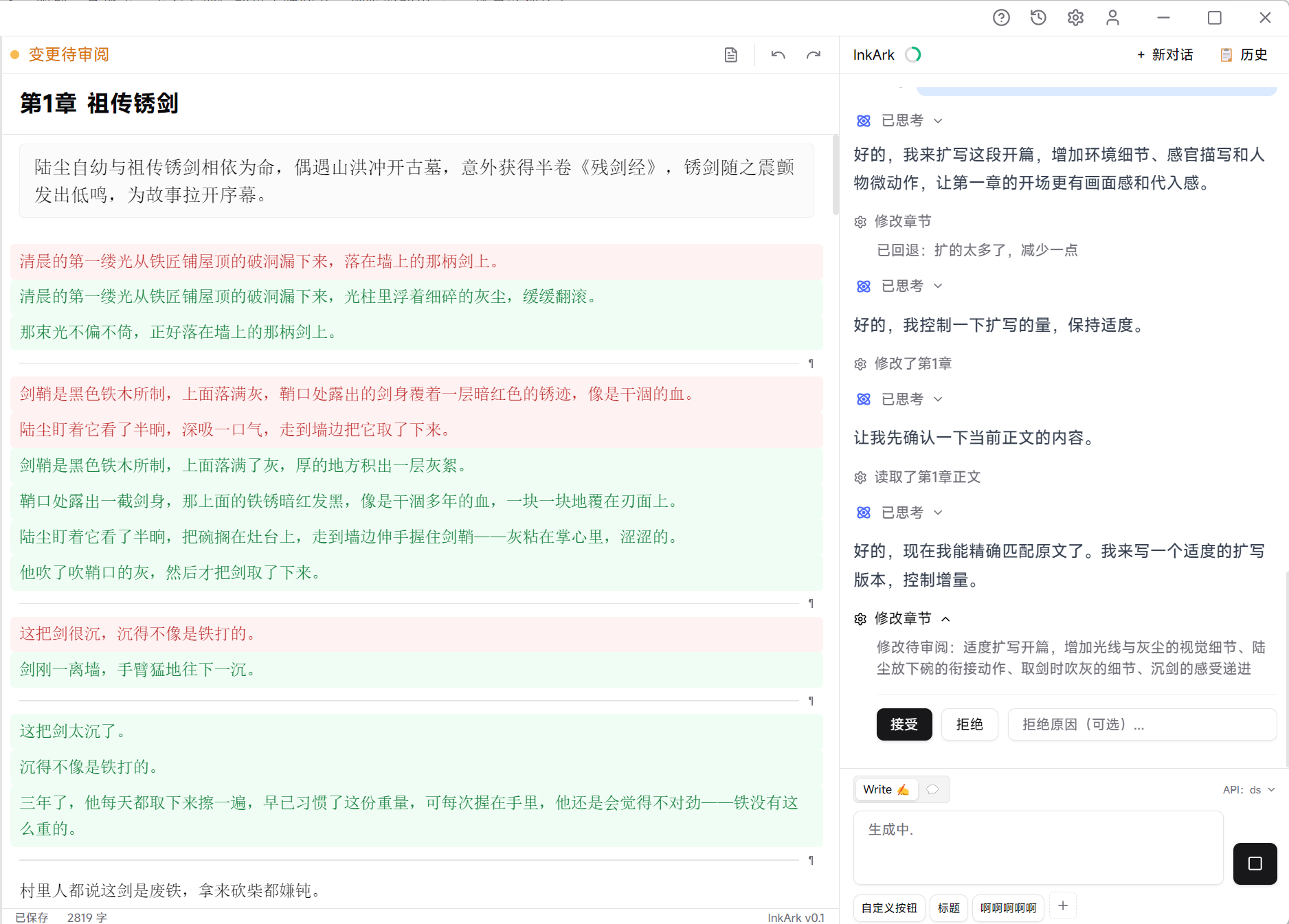
Task: Click the 标题 quick button
Action: pyautogui.click(x=949, y=908)
